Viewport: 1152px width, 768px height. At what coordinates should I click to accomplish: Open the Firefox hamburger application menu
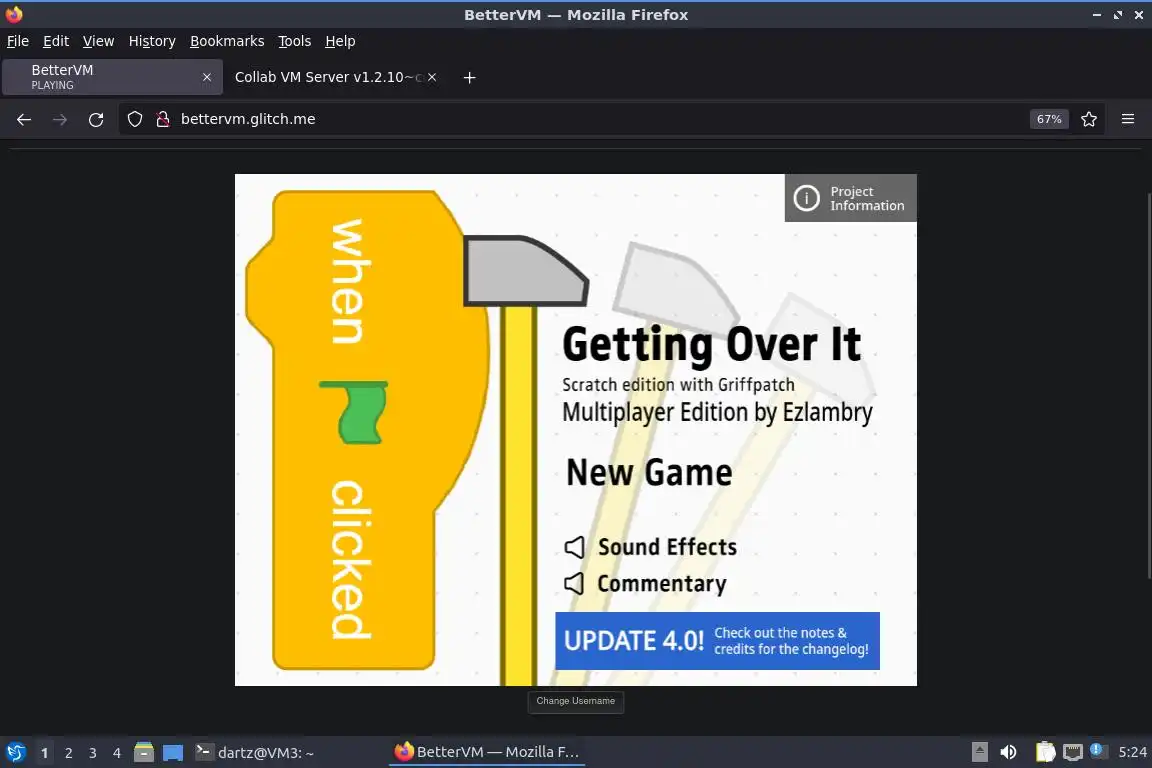(x=1128, y=119)
